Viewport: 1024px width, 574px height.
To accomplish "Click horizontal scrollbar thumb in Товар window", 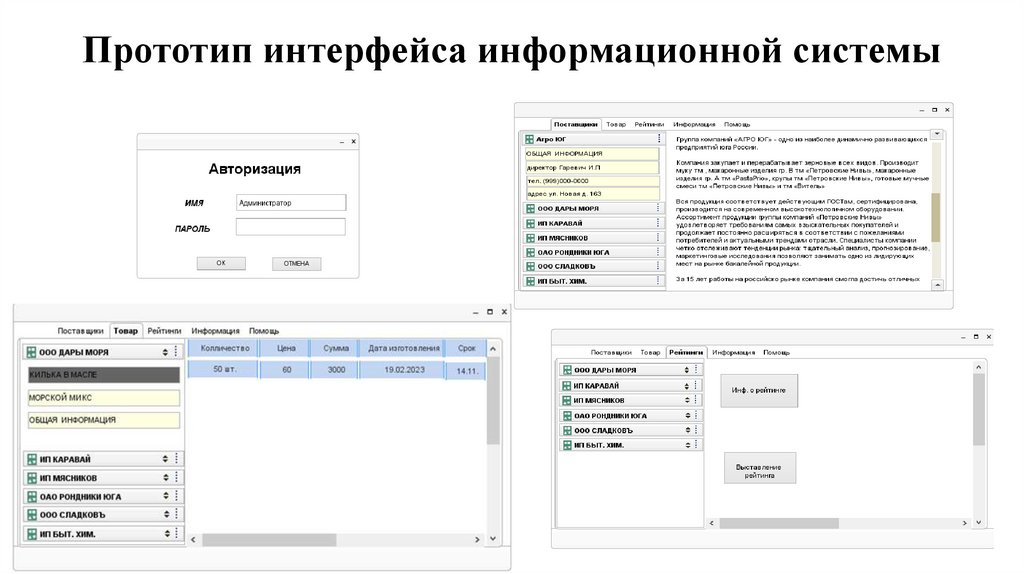I will coord(269,540).
